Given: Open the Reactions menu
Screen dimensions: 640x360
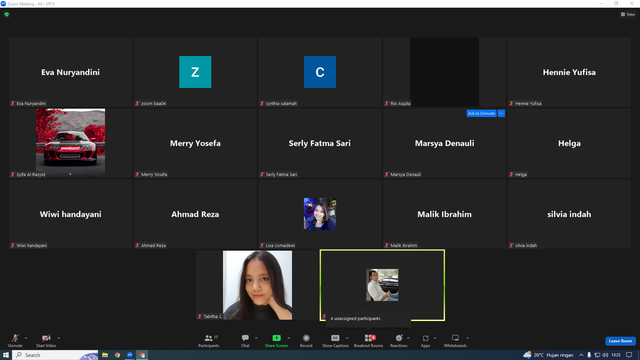Looking at the screenshot, I should 398,340.
